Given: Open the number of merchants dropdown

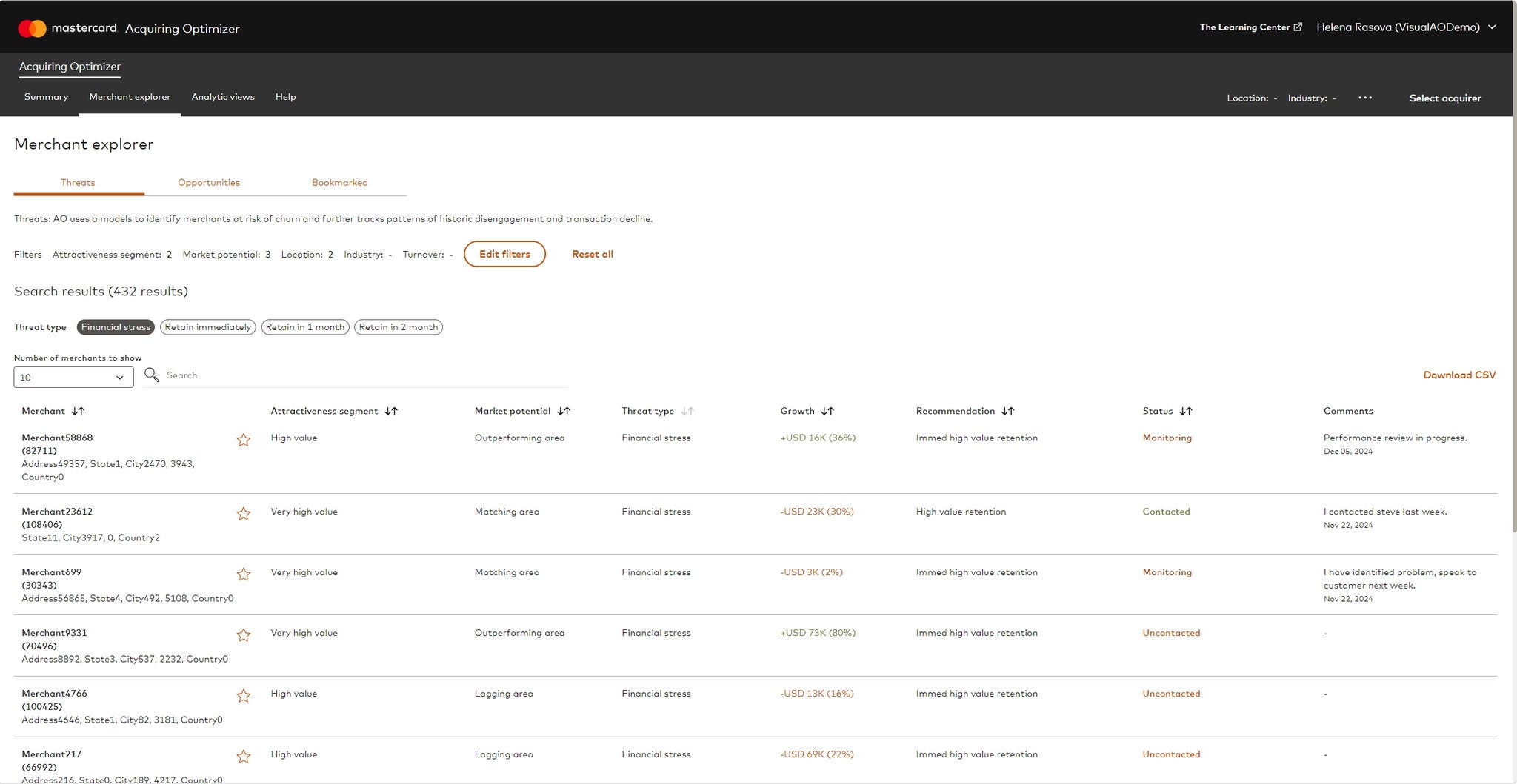Looking at the screenshot, I should [x=73, y=377].
